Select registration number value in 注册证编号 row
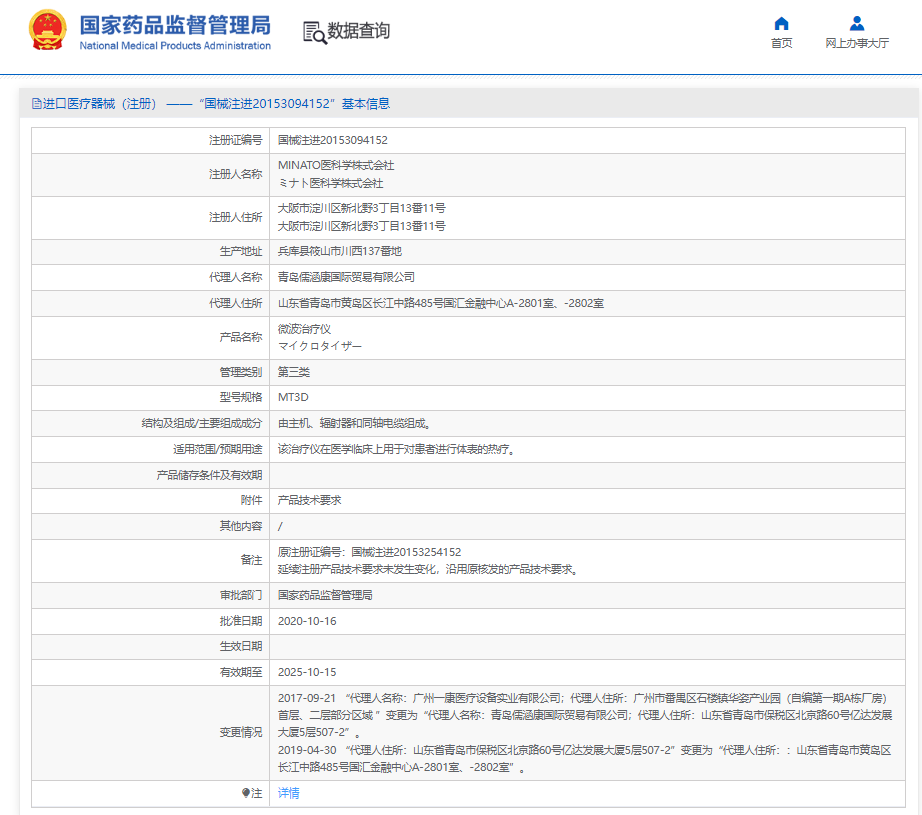Image resolution: width=922 pixels, height=815 pixels. click(x=332, y=140)
